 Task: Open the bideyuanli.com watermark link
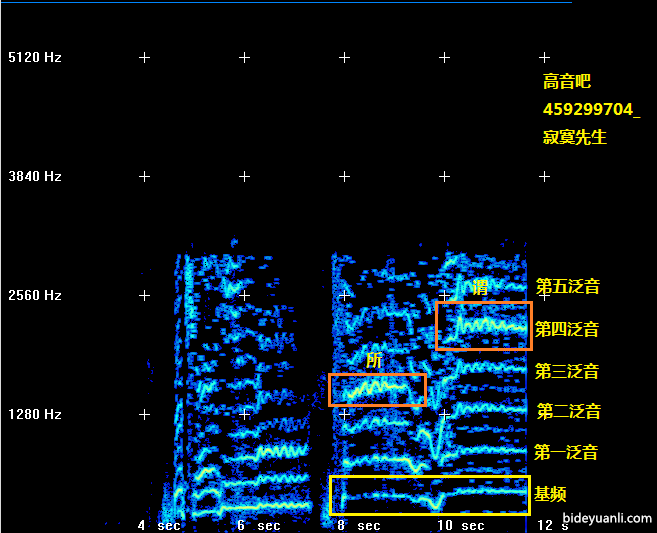pos(608,520)
